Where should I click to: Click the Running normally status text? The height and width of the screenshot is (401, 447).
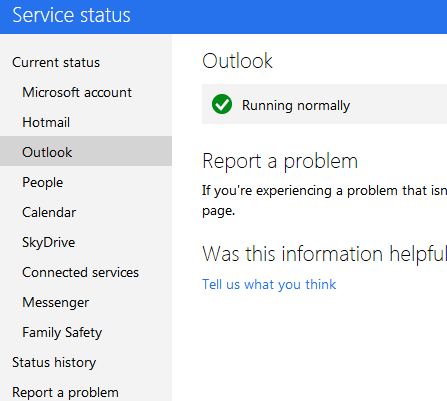pos(296,105)
